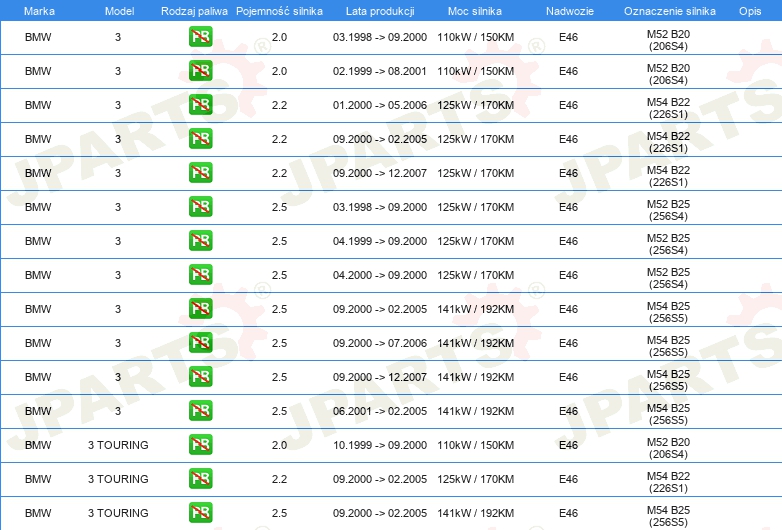Click engine capacity 2.0 in the 3 TOURING row
Viewport: 782px width, 530px height.
click(x=279, y=445)
